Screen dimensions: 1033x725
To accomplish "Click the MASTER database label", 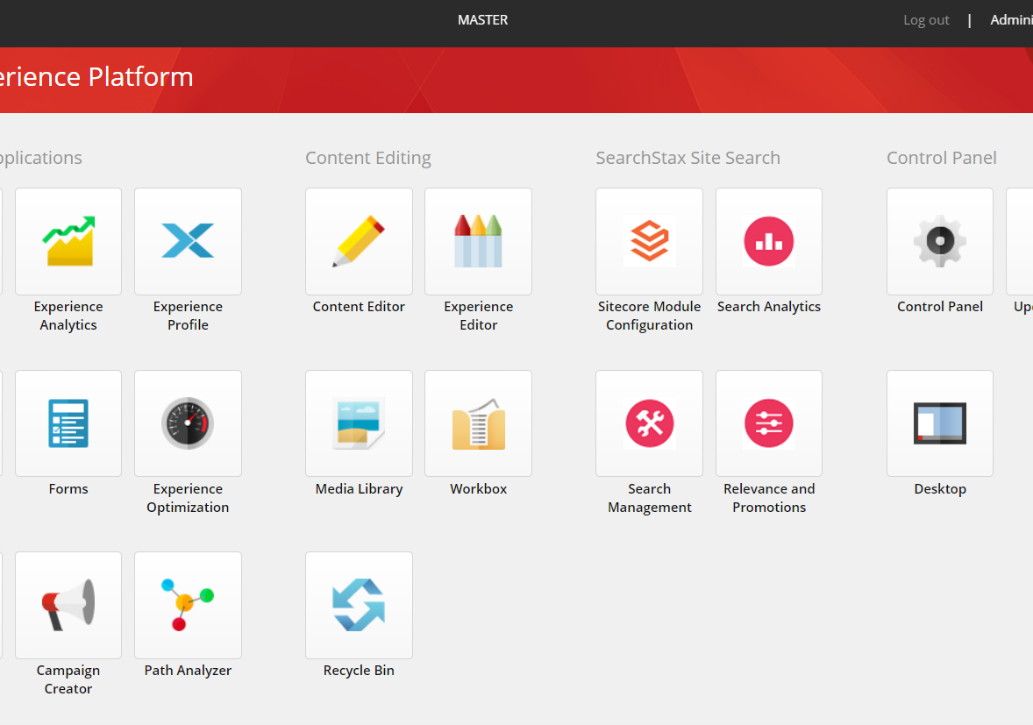I will coord(483,19).
